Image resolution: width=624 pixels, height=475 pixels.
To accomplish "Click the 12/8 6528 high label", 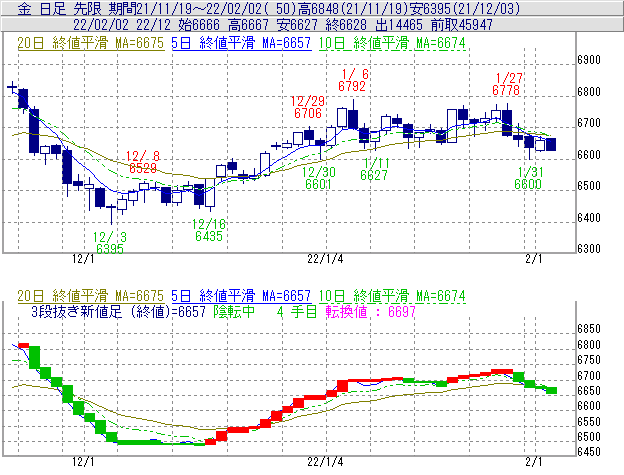I will click(x=142, y=162).
